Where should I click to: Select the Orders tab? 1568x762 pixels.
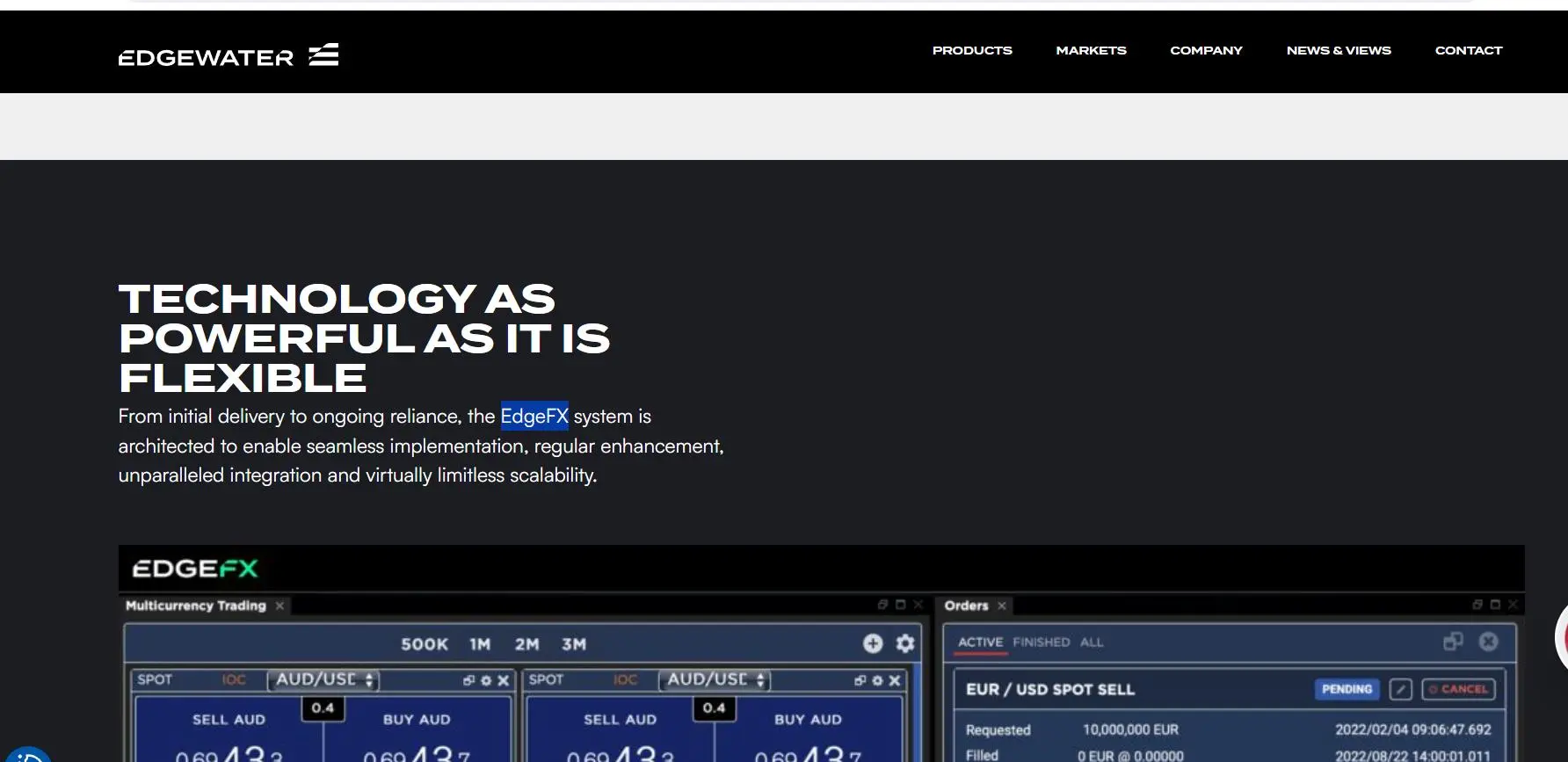966,606
